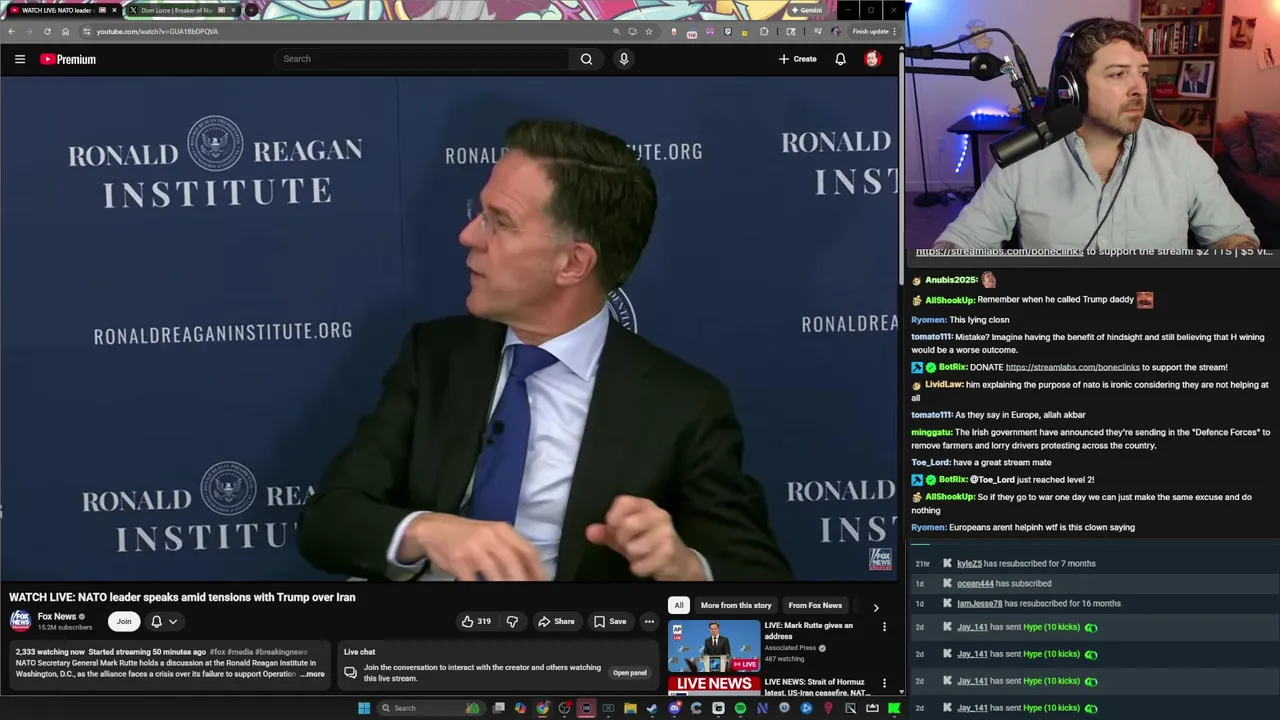Reload the current page
The image size is (1280, 720).
pyautogui.click(x=47, y=31)
